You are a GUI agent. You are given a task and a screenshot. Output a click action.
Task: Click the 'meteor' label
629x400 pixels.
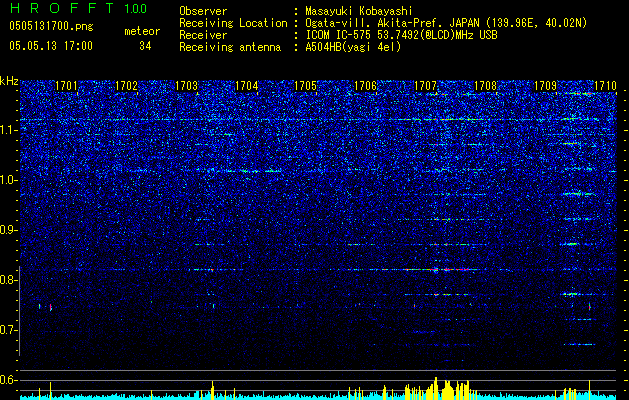pyautogui.click(x=142, y=31)
